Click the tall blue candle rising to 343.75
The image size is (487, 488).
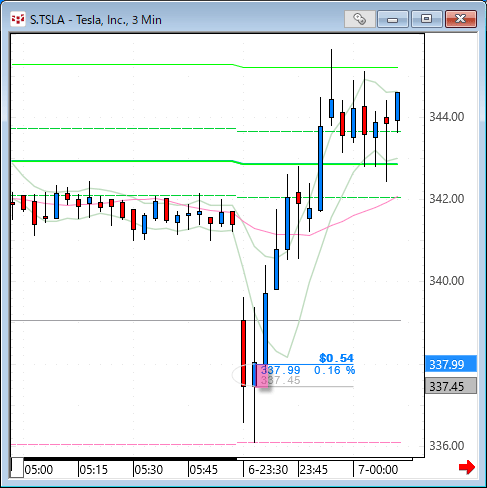(x=320, y=168)
